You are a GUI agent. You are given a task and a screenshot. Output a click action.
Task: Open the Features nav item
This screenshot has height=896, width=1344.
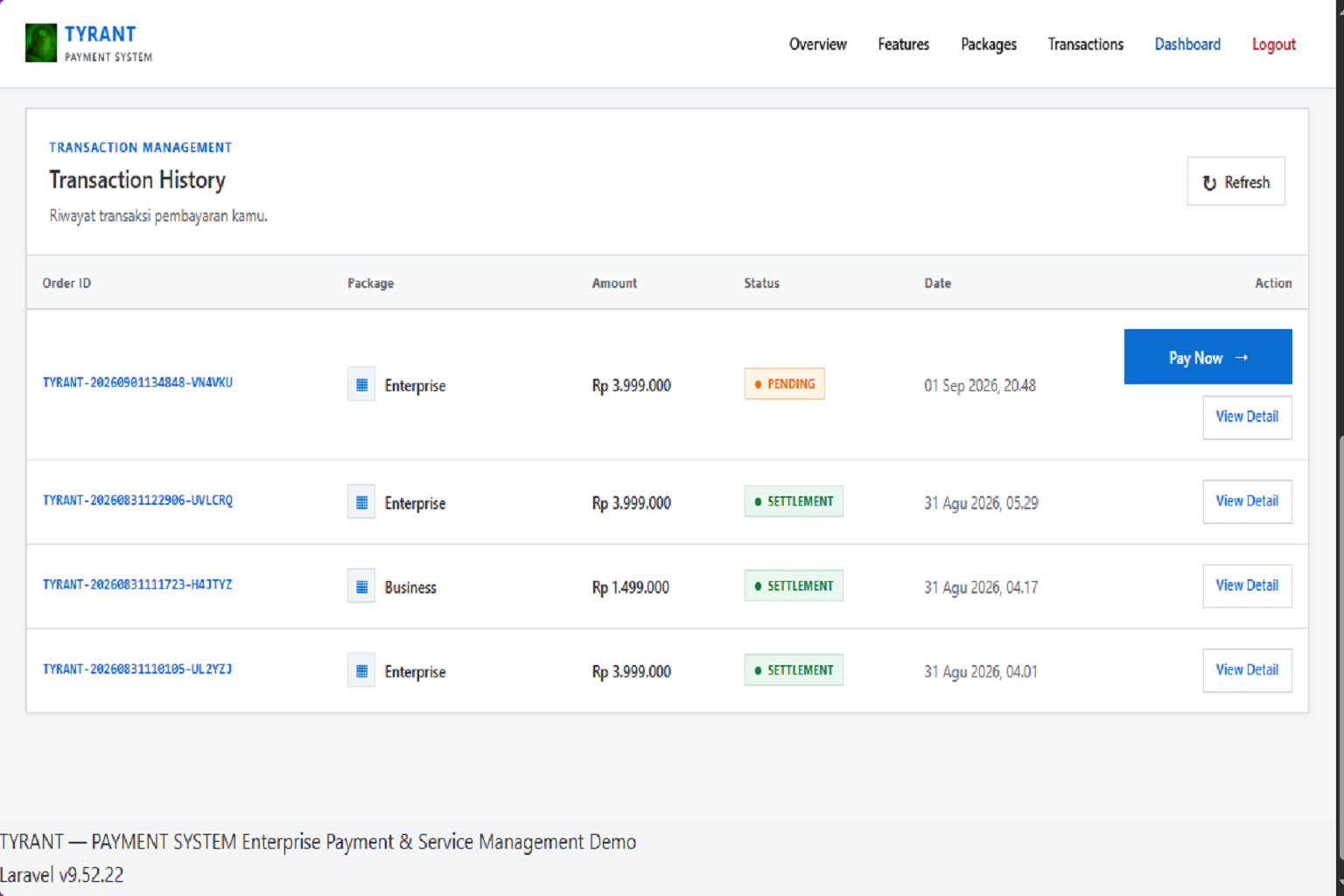903,44
